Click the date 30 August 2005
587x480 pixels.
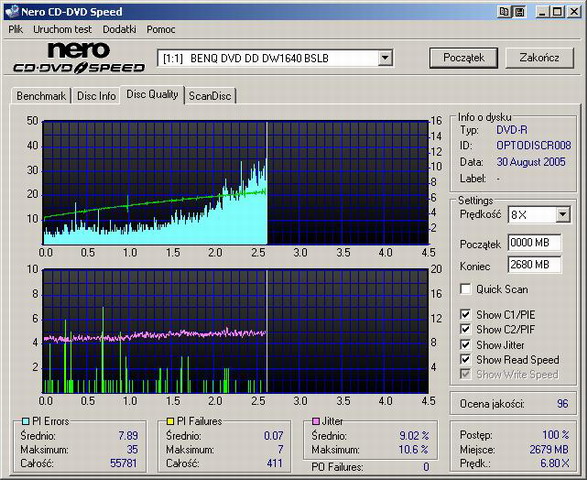[531, 162]
